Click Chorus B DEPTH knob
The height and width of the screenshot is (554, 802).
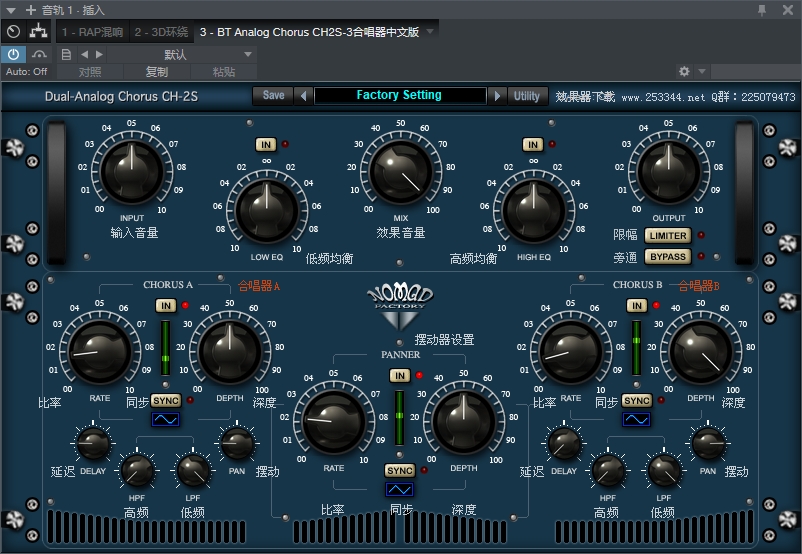tap(701, 352)
